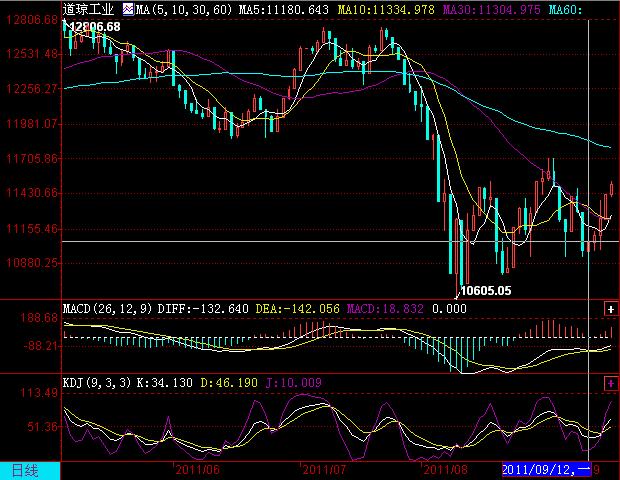Viewport: 620px width, 480px height.
Task: Expand the MACD panel with its plus button
Action: tap(611, 309)
